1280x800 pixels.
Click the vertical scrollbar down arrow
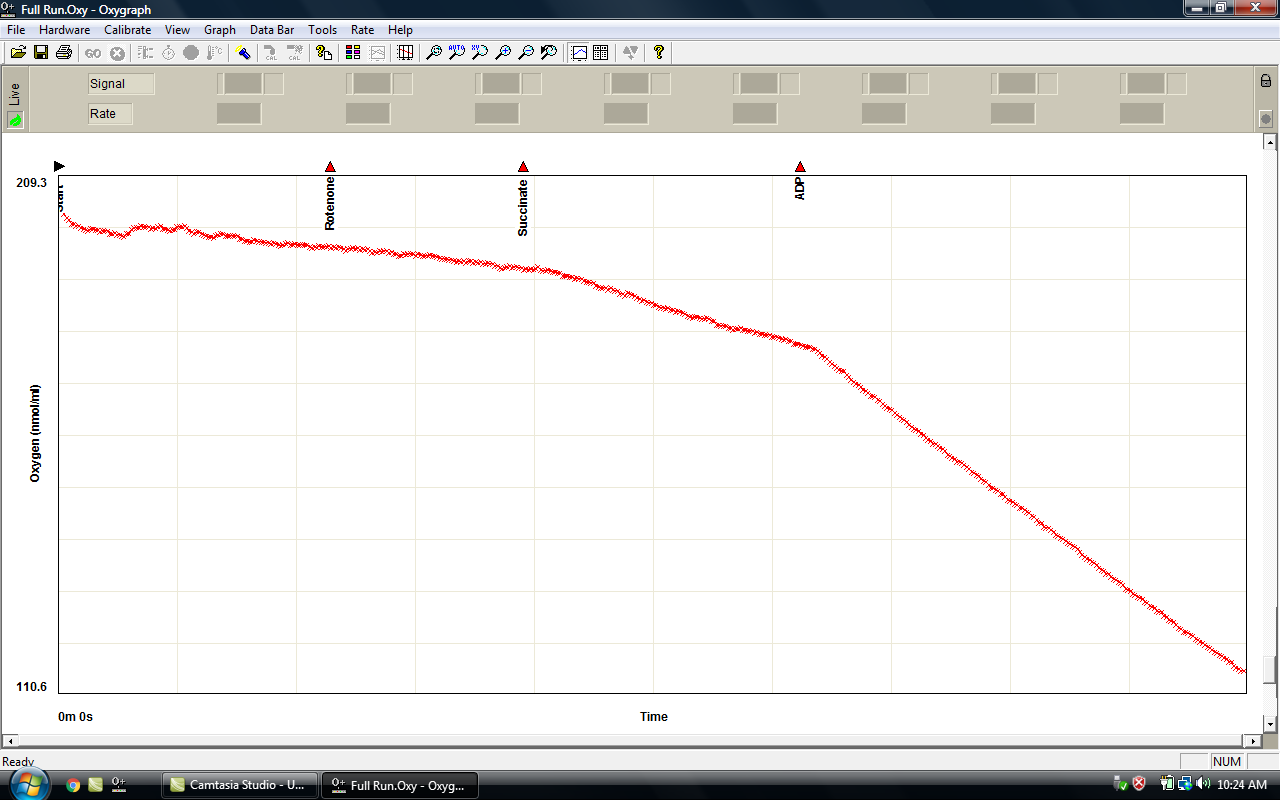(1271, 723)
